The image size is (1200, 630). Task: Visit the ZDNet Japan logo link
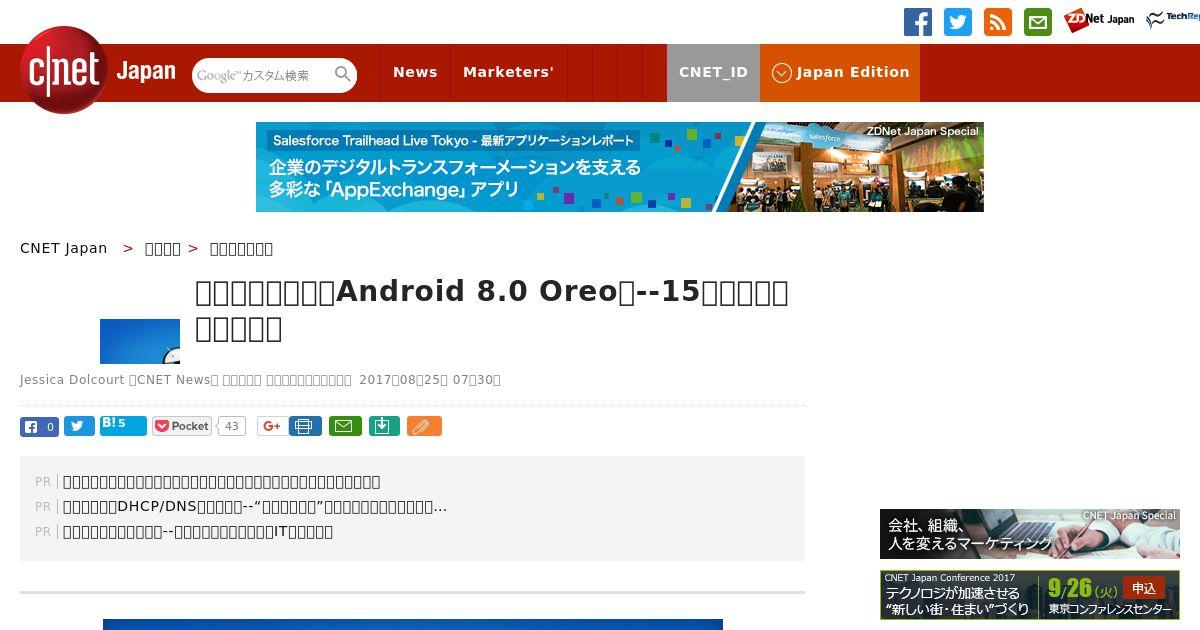(1099, 20)
